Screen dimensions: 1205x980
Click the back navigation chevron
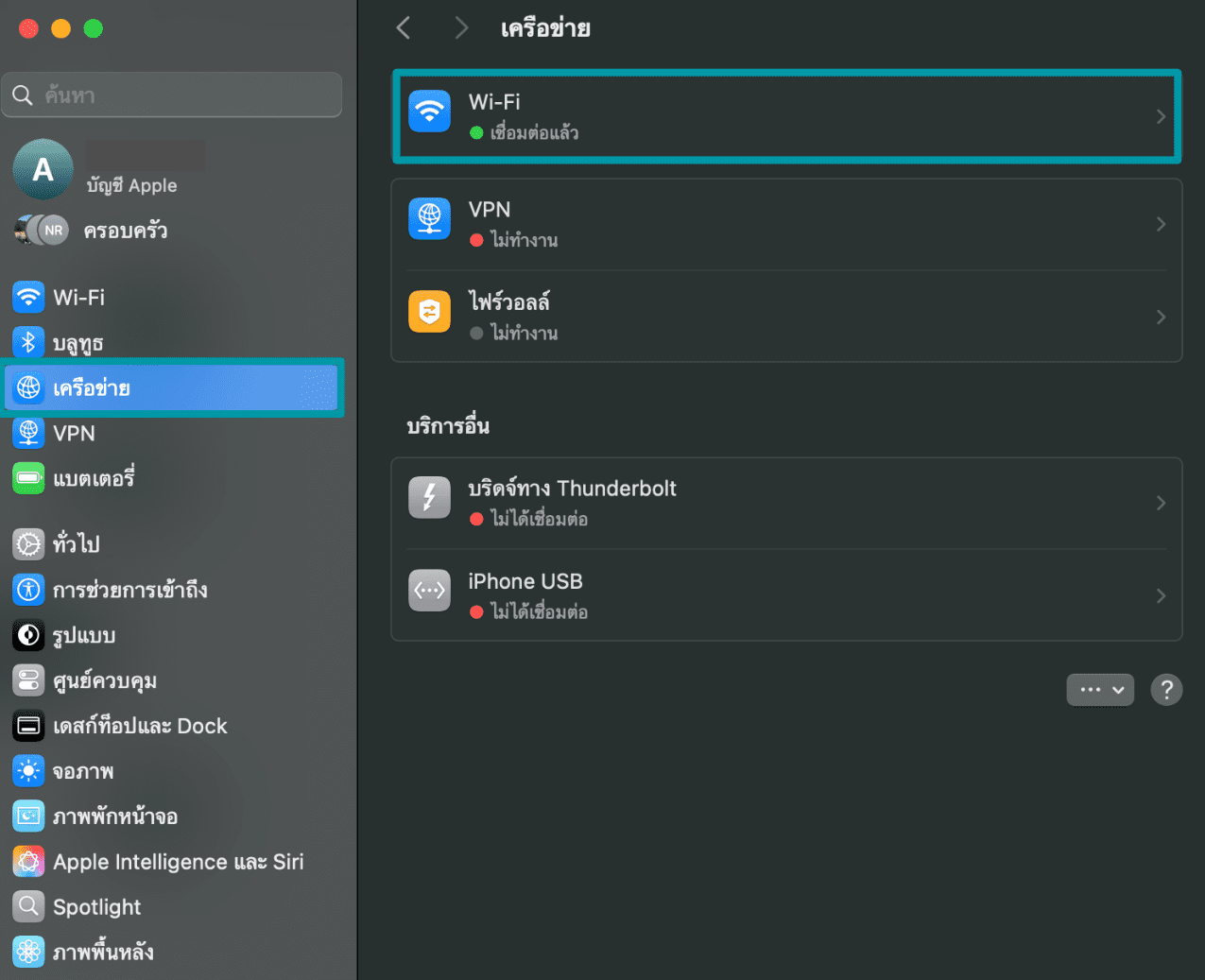(x=403, y=27)
